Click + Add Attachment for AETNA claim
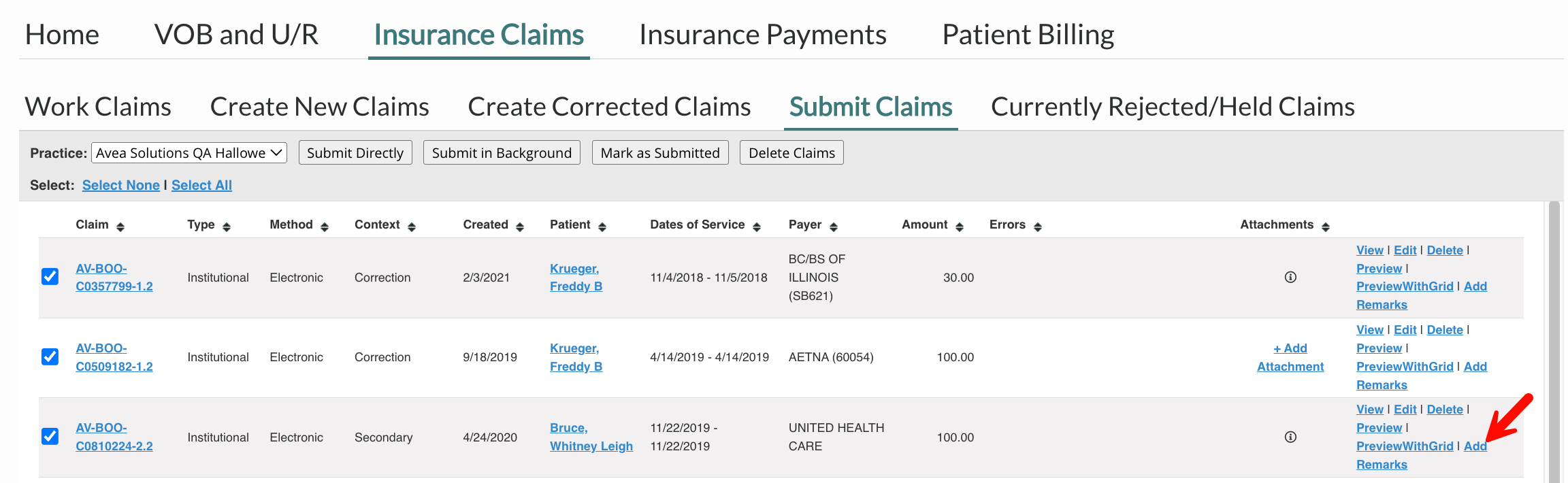Viewport: 1568px width, 483px height. 1290,357
